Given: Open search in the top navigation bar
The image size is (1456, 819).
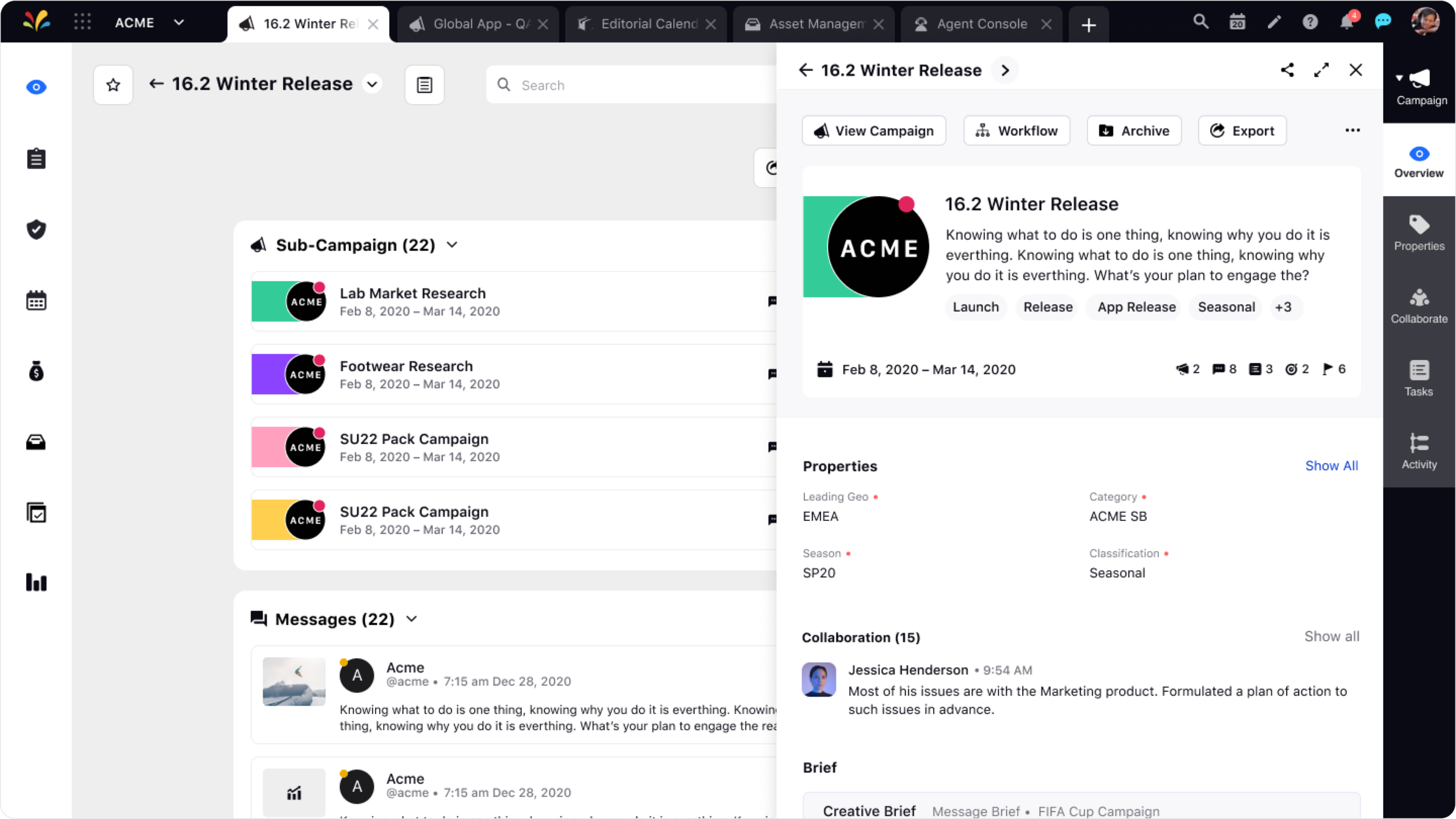Looking at the screenshot, I should point(1200,22).
